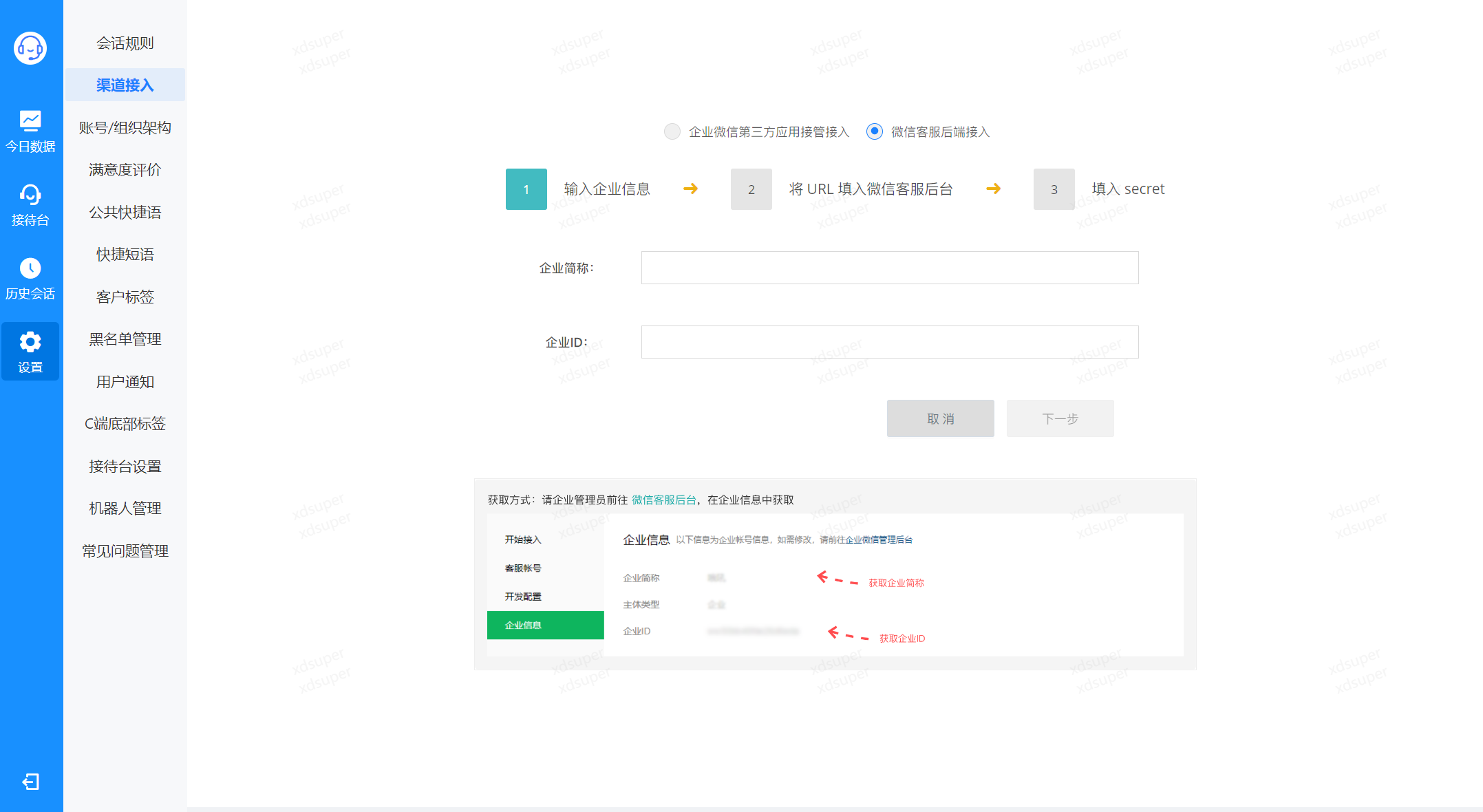Click step 将 URL 填入微信客服后台 label
The width and height of the screenshot is (1483, 812).
(x=871, y=189)
